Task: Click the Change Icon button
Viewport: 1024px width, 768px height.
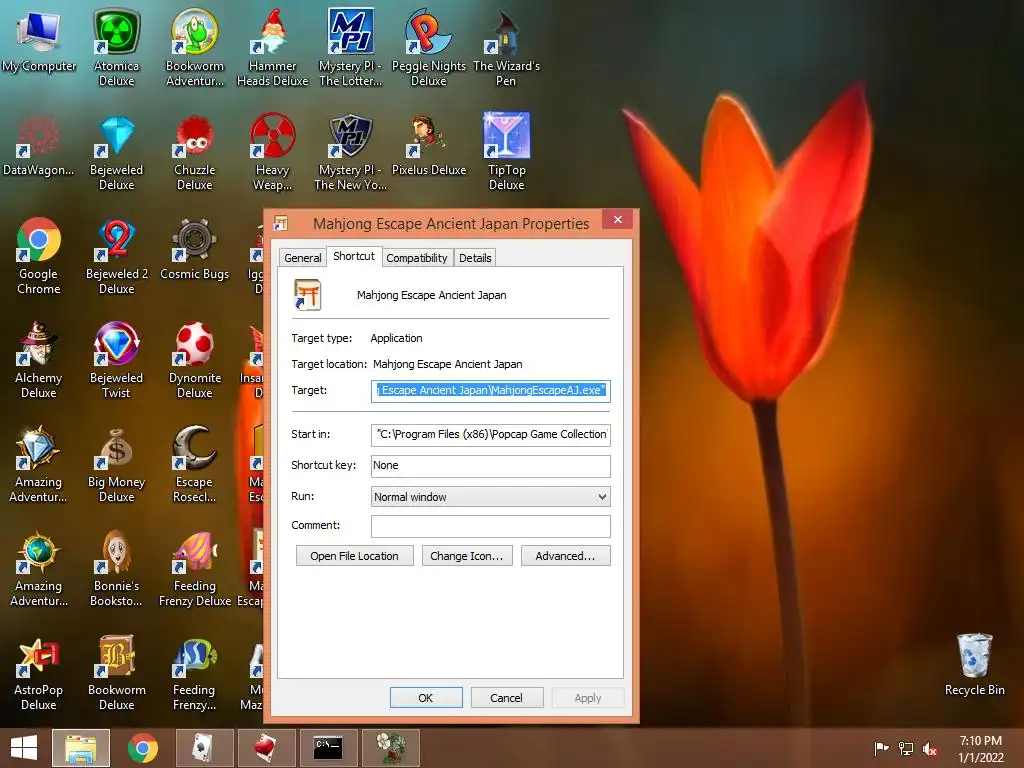Action: click(x=467, y=556)
